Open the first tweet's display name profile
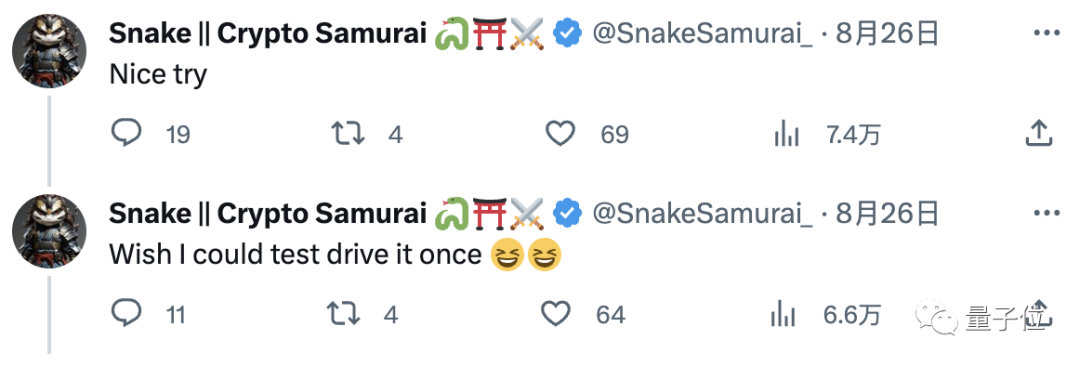Screen dimensions: 1080x366 (x=269, y=33)
